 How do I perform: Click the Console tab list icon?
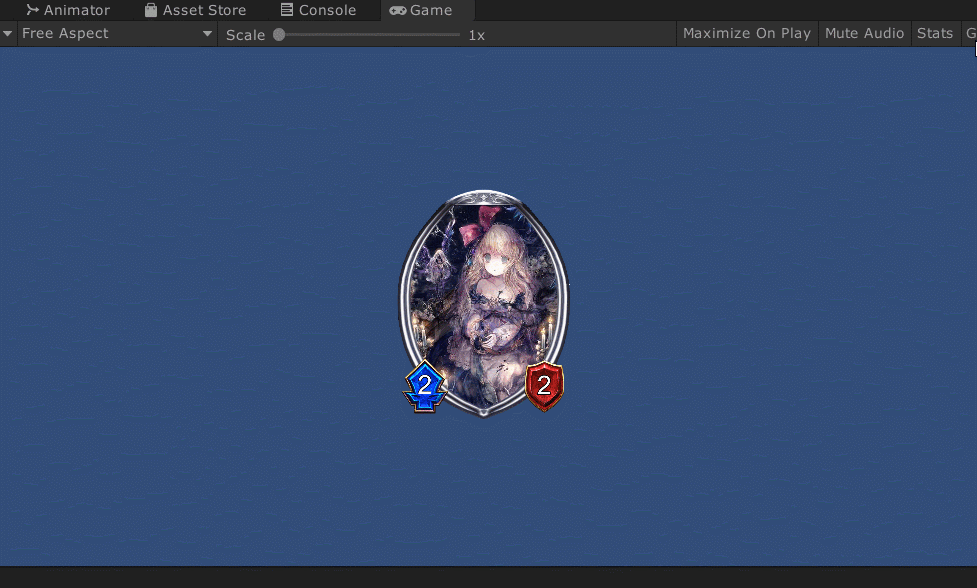[x=287, y=9]
